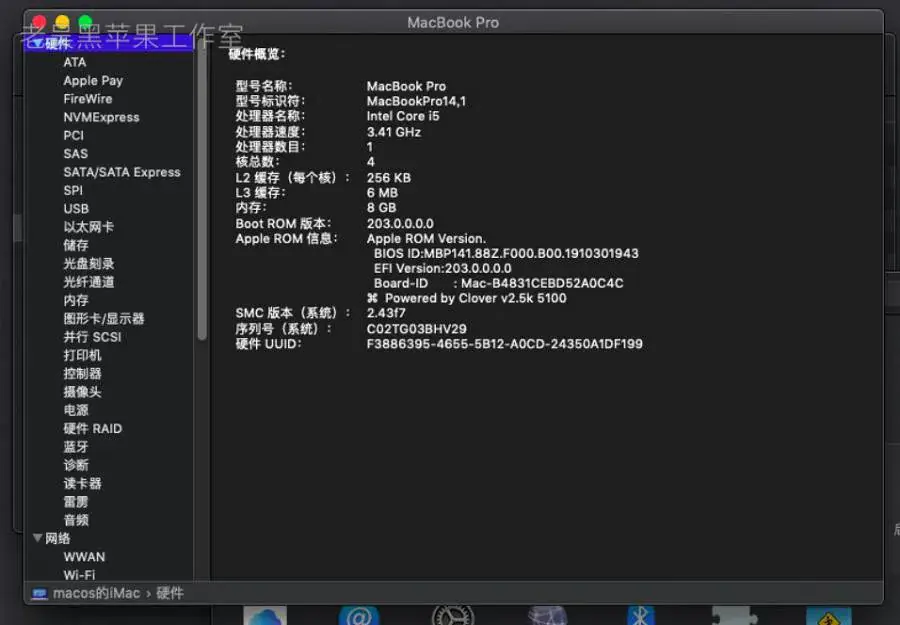
Task: Choose 打印机 from the sidebar
Action: pos(82,355)
